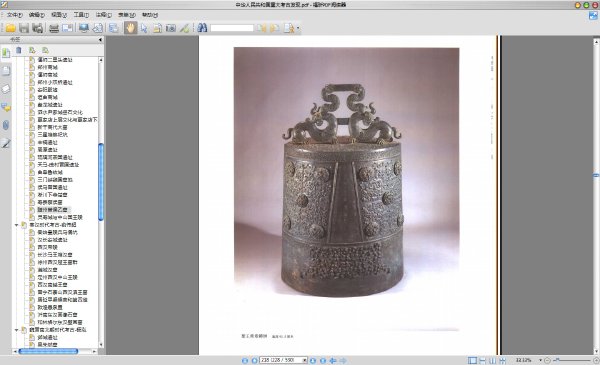The image size is (600, 365).
Task: Select the snapshot camera tool
Action: pos(171,28)
